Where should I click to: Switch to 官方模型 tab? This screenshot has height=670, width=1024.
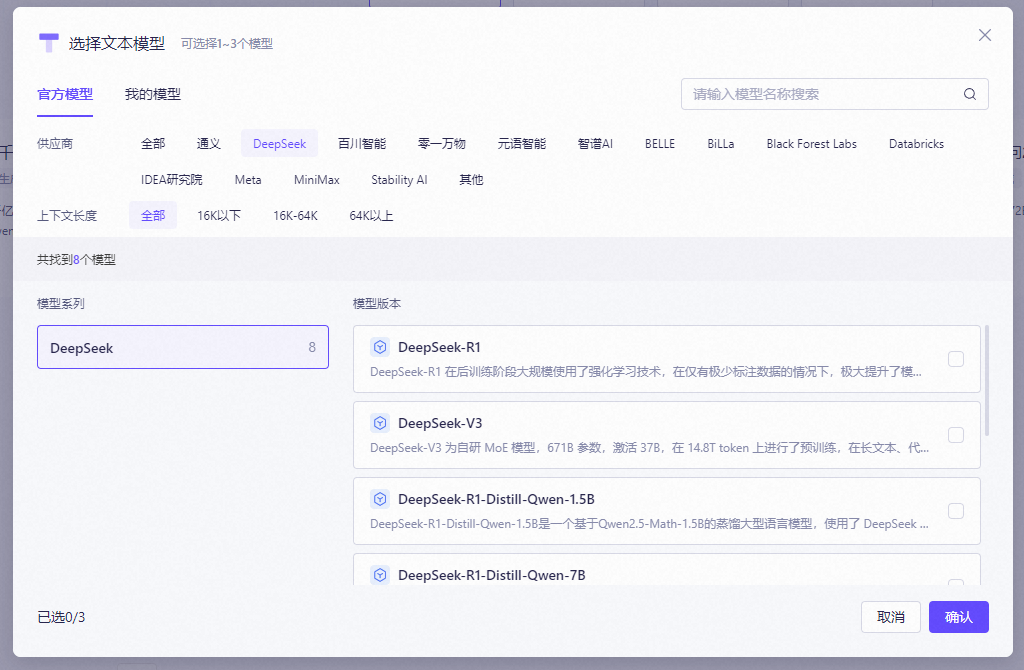pyautogui.click(x=65, y=95)
